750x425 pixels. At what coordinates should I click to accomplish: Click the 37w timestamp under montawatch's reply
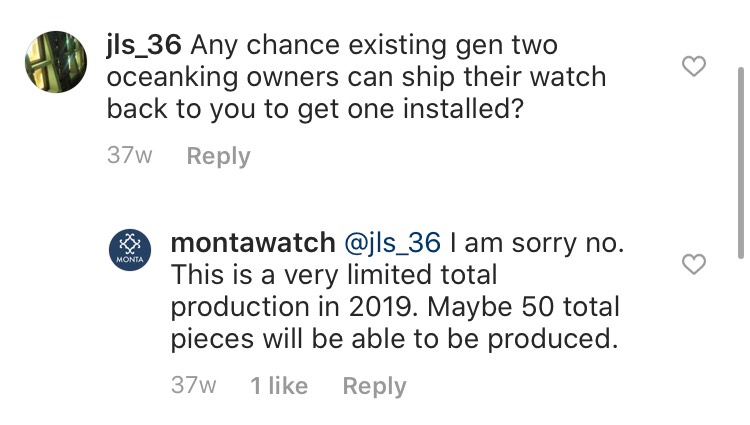pyautogui.click(x=194, y=385)
